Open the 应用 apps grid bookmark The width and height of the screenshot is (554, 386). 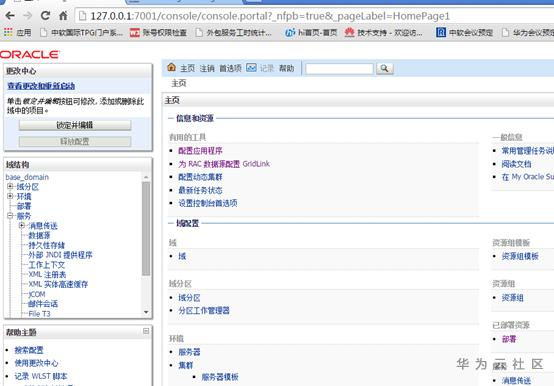(x=17, y=32)
